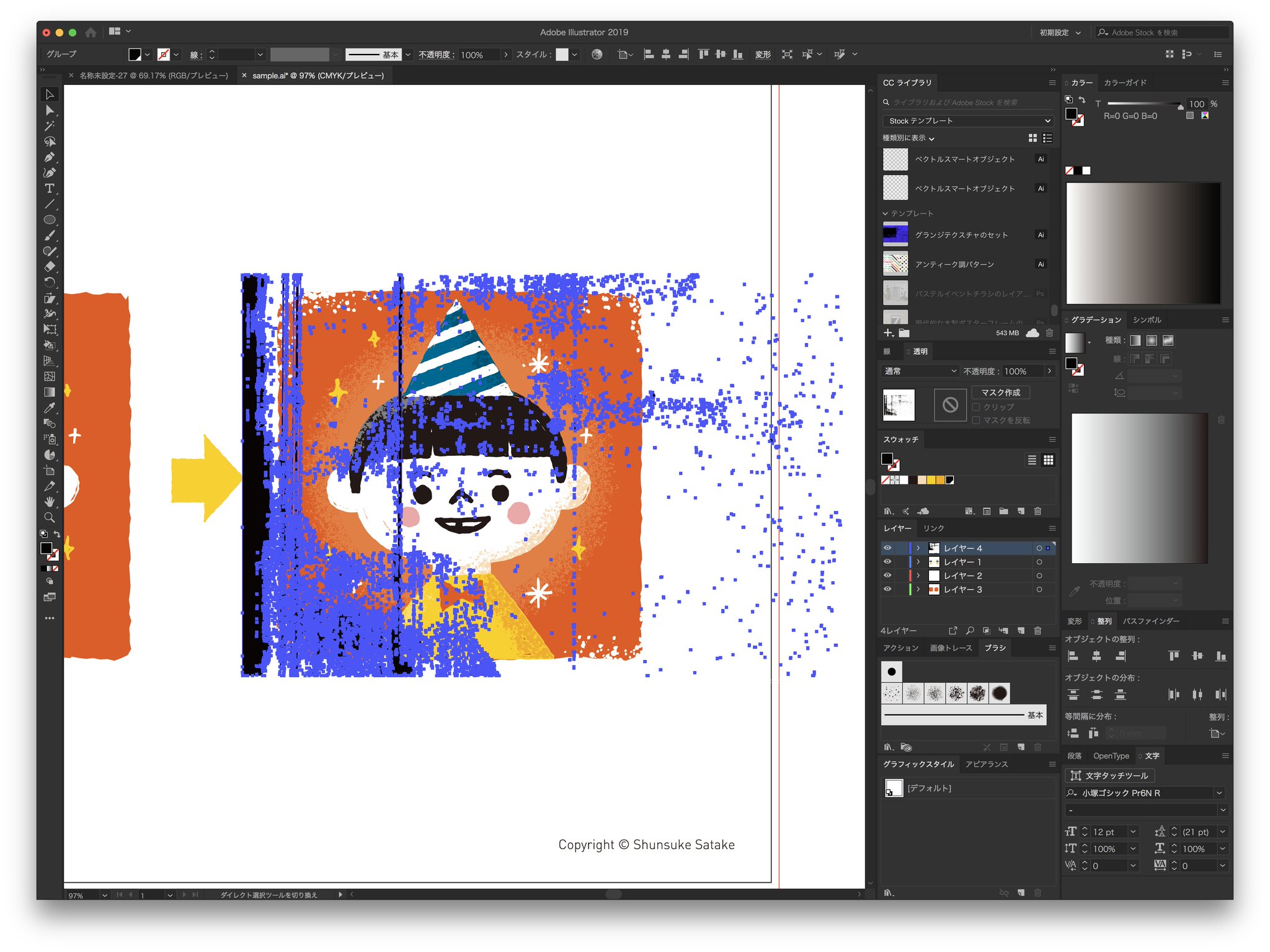Select the Paintbrush tool
The width and height of the screenshot is (1270, 952).
point(50,236)
